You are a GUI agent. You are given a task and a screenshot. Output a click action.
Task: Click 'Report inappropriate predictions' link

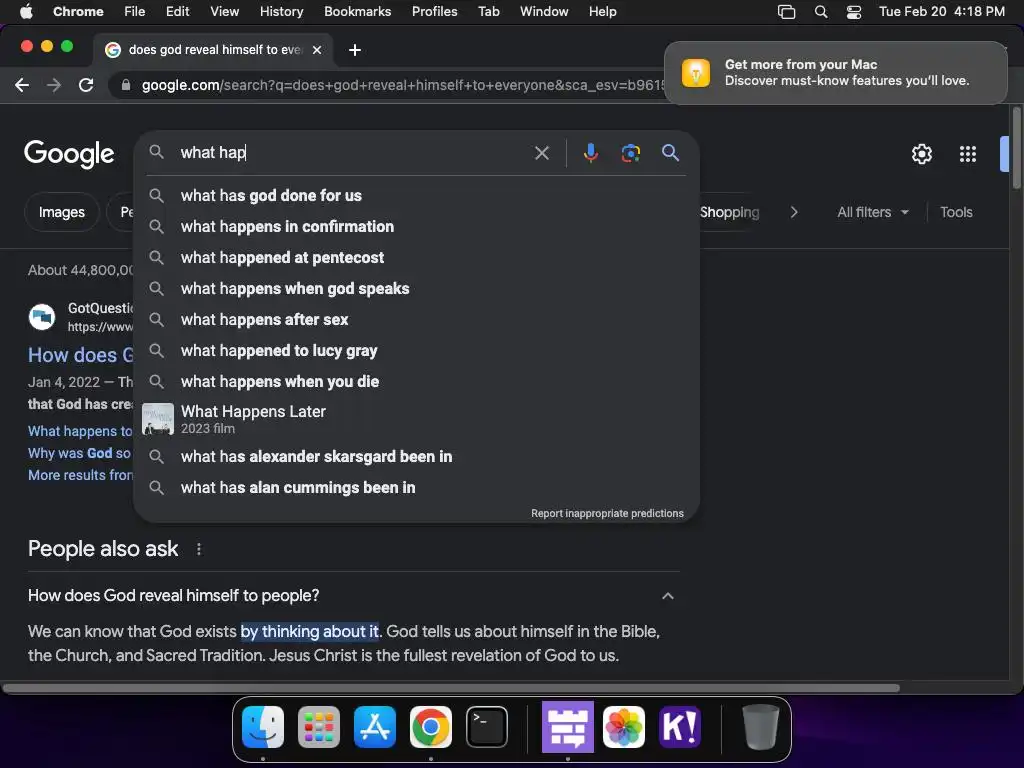point(607,513)
